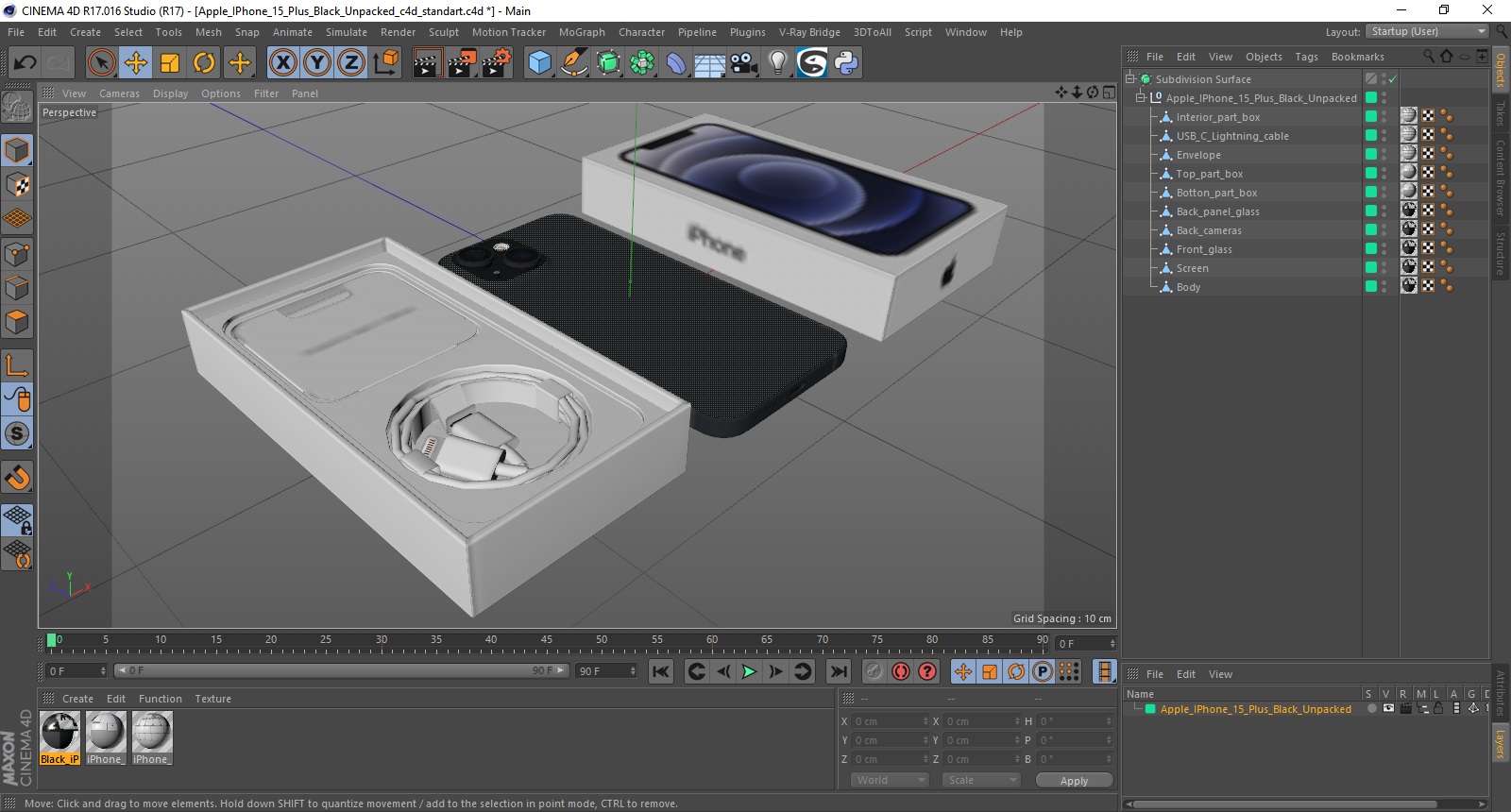Open viewport Cameras menu
This screenshot has width=1511, height=812.
click(119, 93)
